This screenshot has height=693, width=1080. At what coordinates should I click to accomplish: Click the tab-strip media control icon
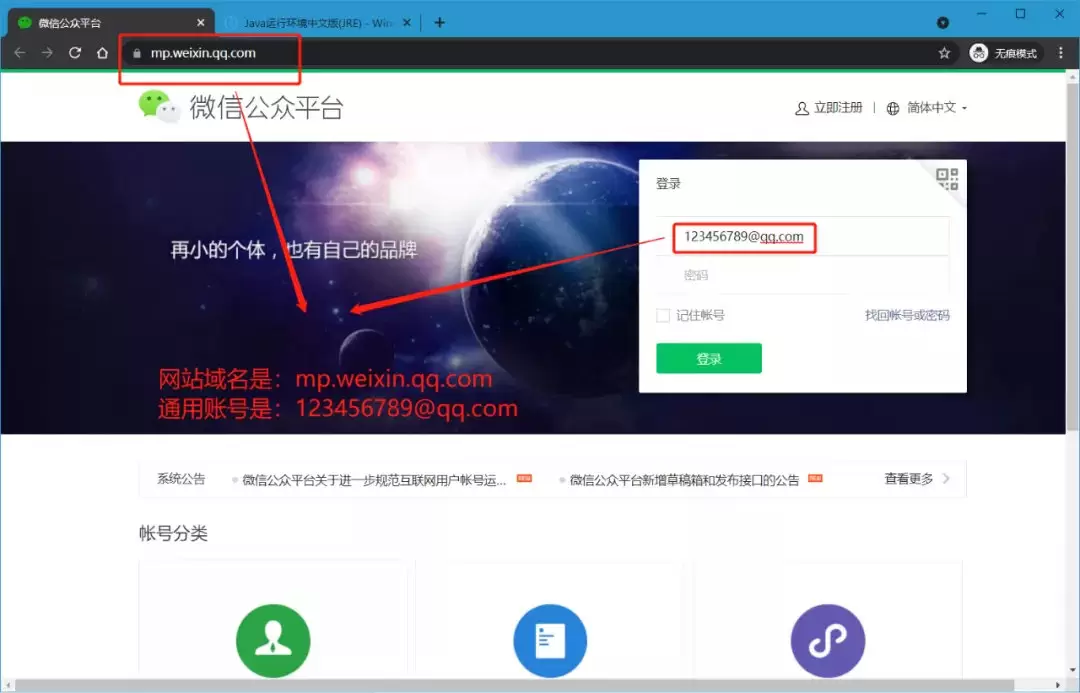[943, 23]
